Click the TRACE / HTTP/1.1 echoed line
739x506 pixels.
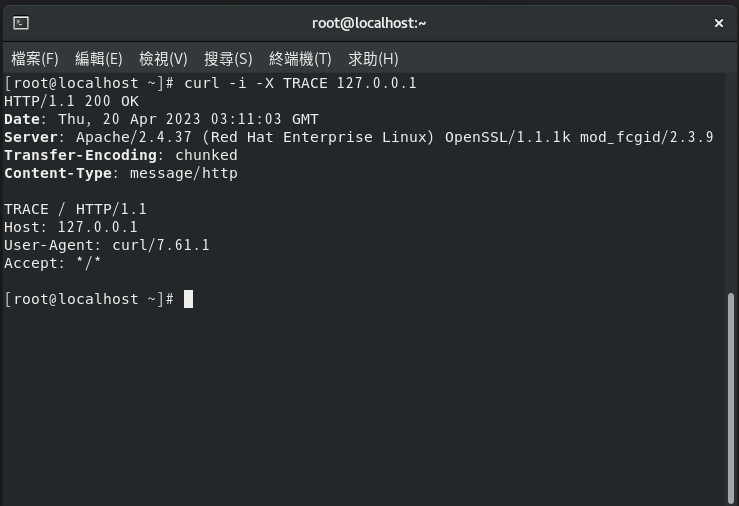[75, 209]
